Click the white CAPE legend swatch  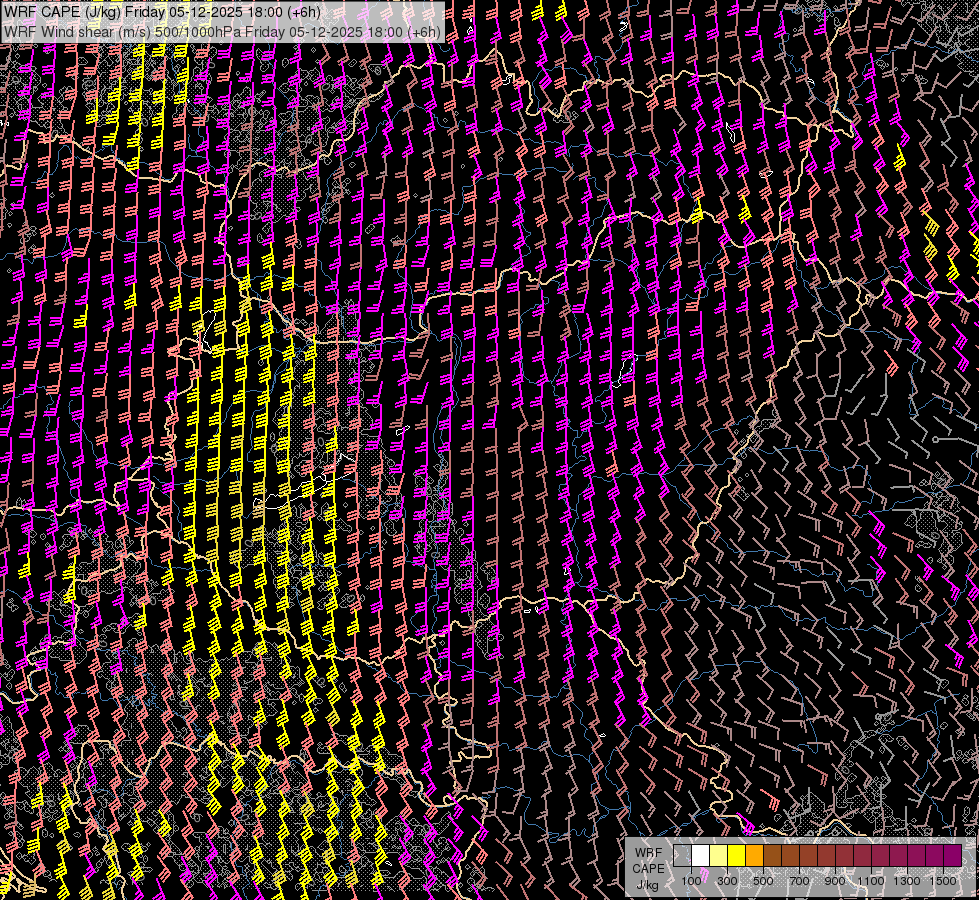(x=700, y=856)
